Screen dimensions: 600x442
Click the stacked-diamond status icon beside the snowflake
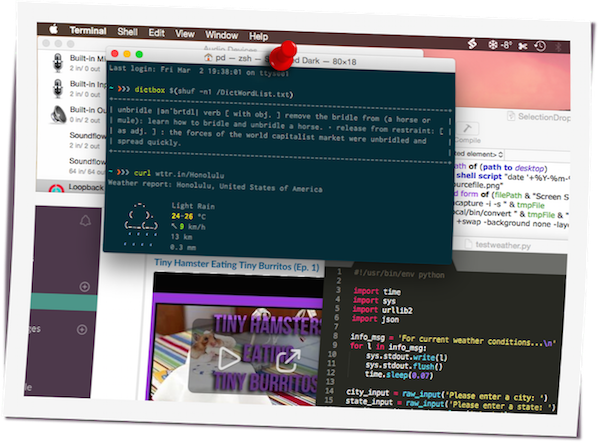point(472,44)
